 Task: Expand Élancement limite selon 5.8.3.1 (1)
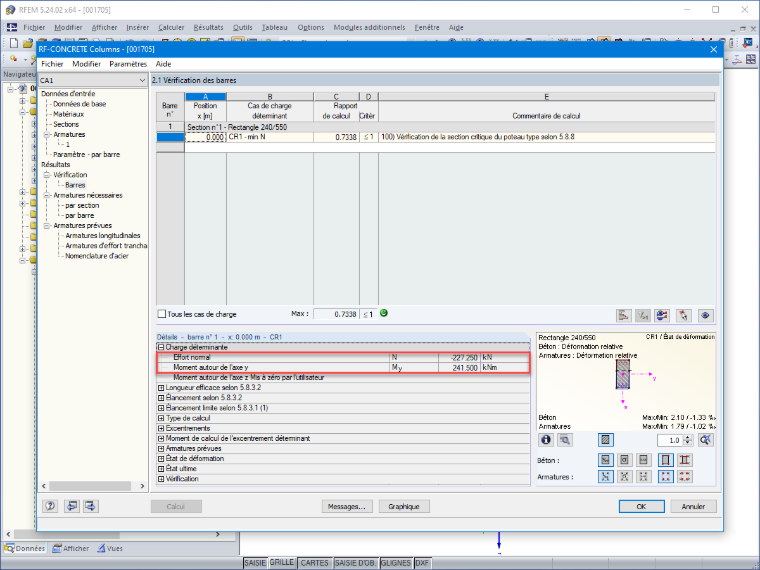coord(161,408)
